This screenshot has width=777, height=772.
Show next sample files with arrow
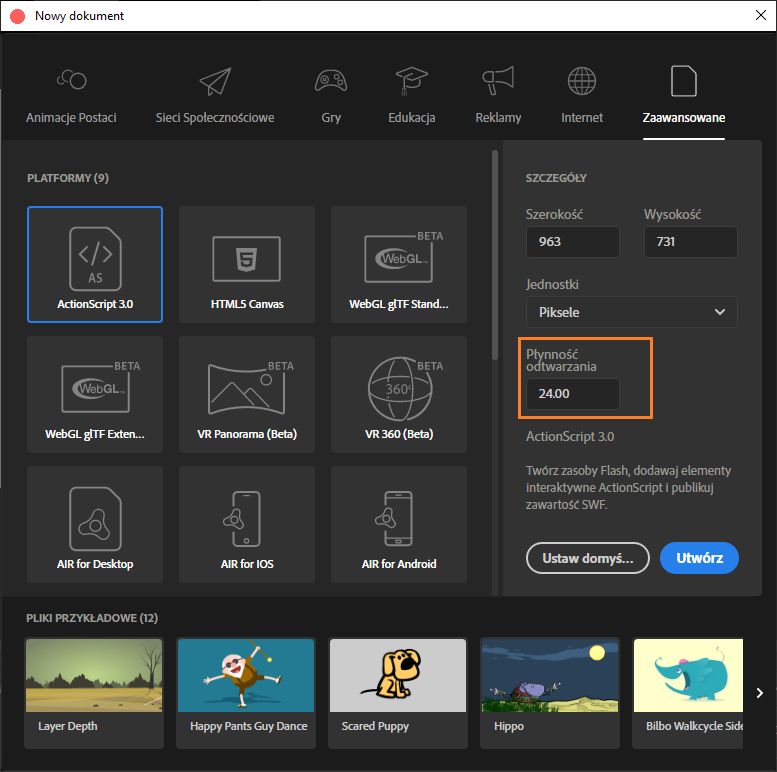click(760, 693)
